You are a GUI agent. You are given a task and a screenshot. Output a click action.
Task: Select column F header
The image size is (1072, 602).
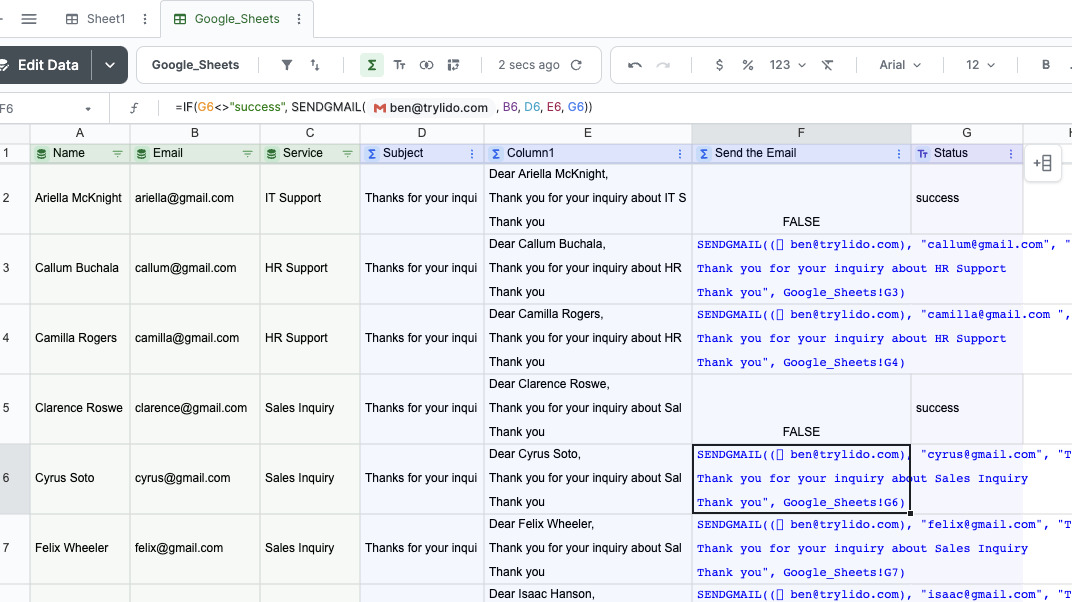(x=801, y=133)
